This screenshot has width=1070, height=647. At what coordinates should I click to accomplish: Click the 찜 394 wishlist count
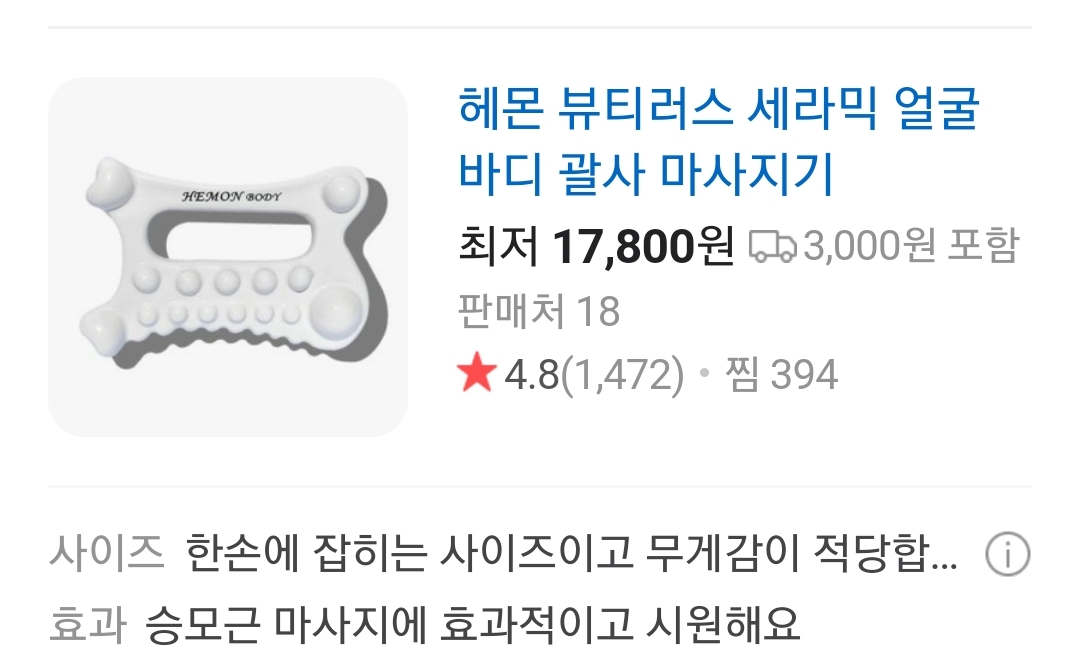tap(781, 374)
